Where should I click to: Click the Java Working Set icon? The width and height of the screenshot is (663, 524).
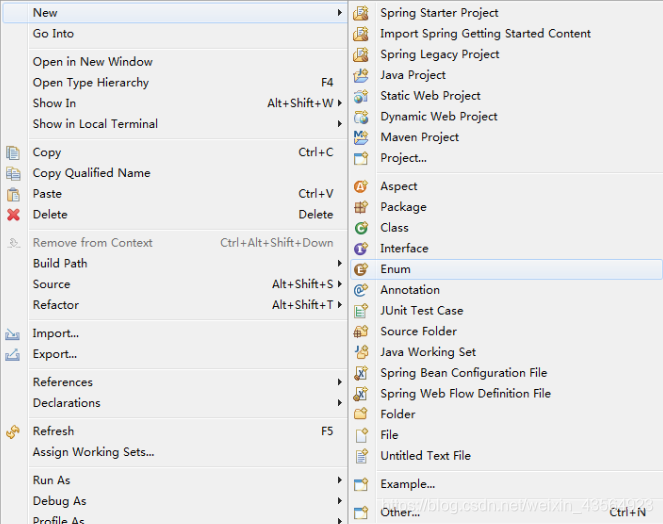[x=361, y=352]
